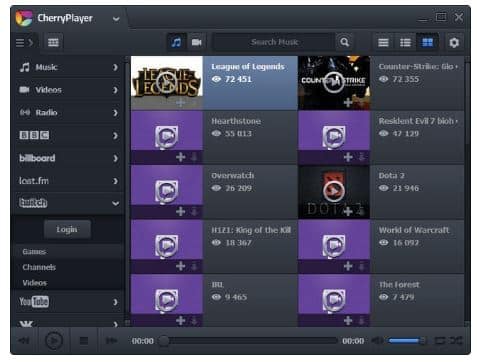Click the volume speaker icon
The image size is (477, 362).
378,340
